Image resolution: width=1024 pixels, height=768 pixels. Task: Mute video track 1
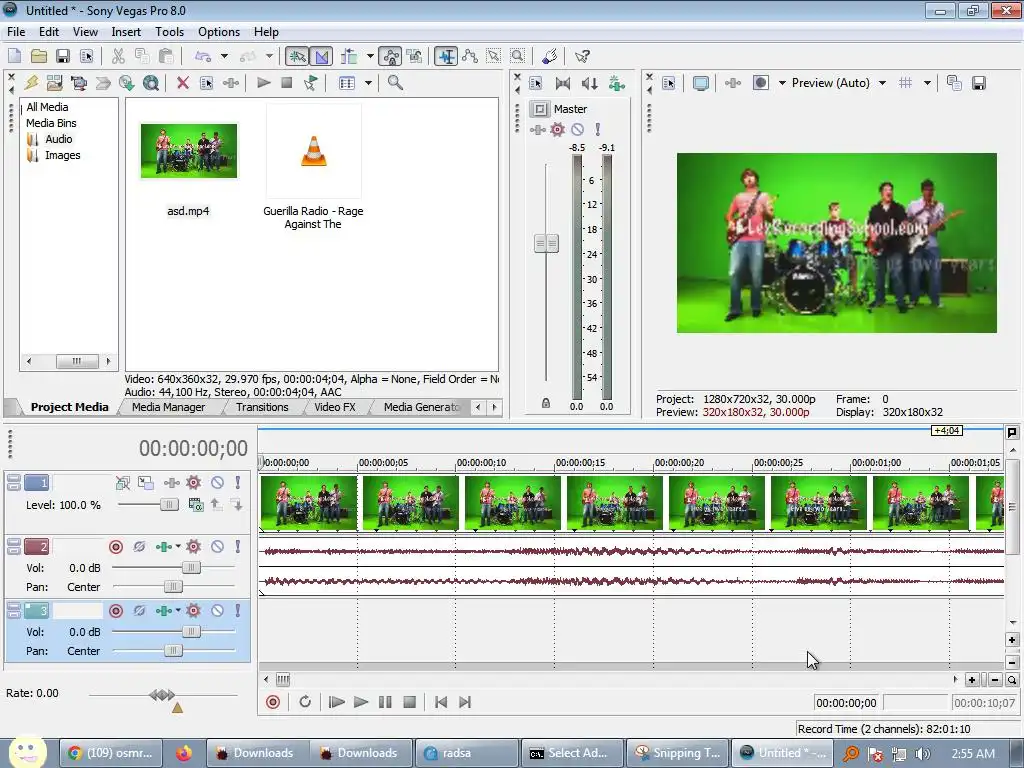coord(217,483)
